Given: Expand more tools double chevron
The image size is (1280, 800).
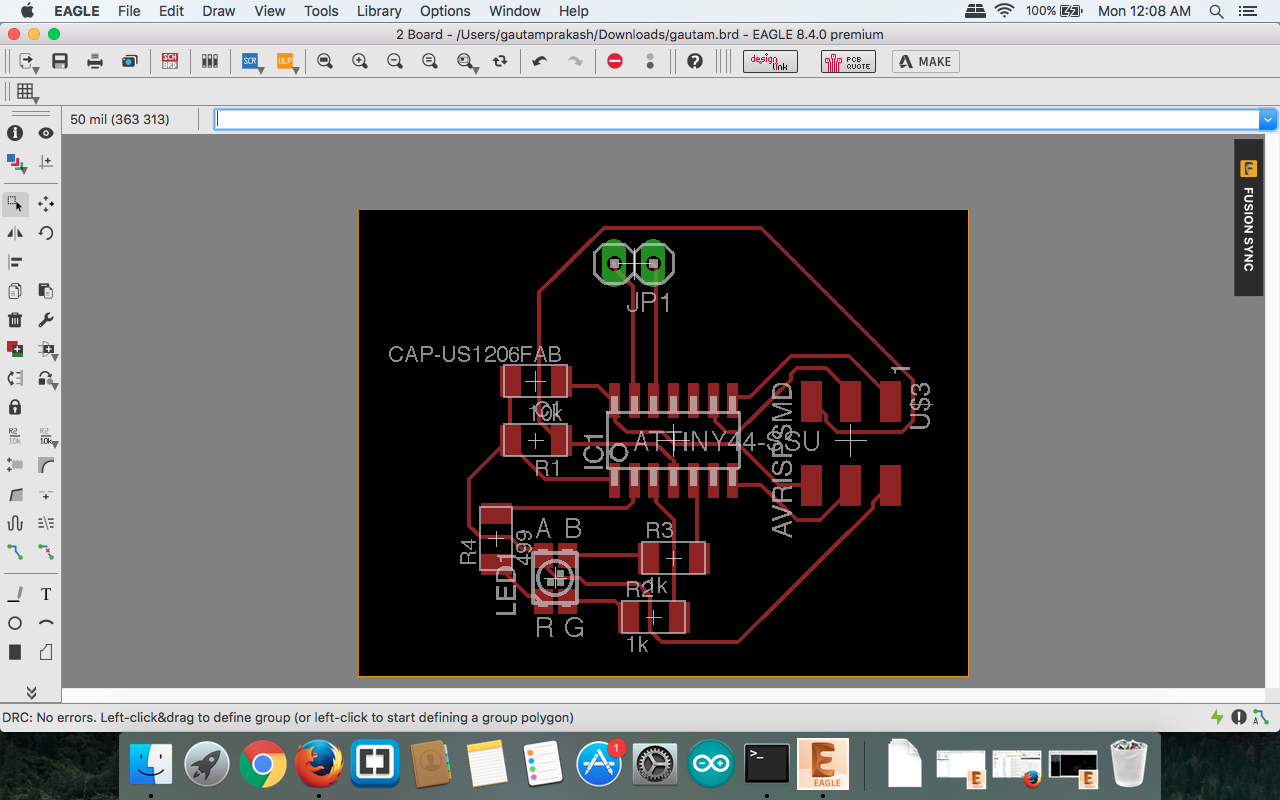Looking at the screenshot, I should click(x=31, y=692).
